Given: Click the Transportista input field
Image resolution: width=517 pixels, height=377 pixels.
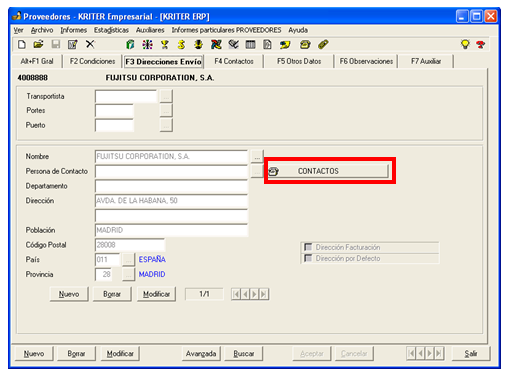Looking at the screenshot, I should point(126,96).
